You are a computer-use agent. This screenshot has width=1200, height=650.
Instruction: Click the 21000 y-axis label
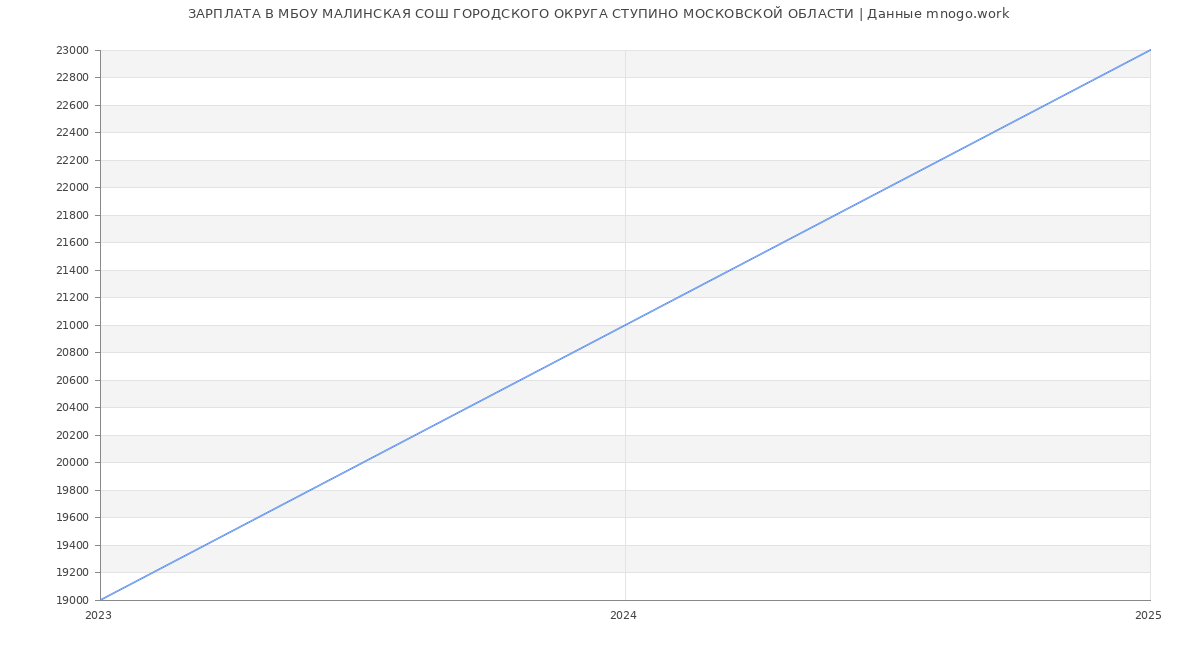pyautogui.click(x=72, y=325)
